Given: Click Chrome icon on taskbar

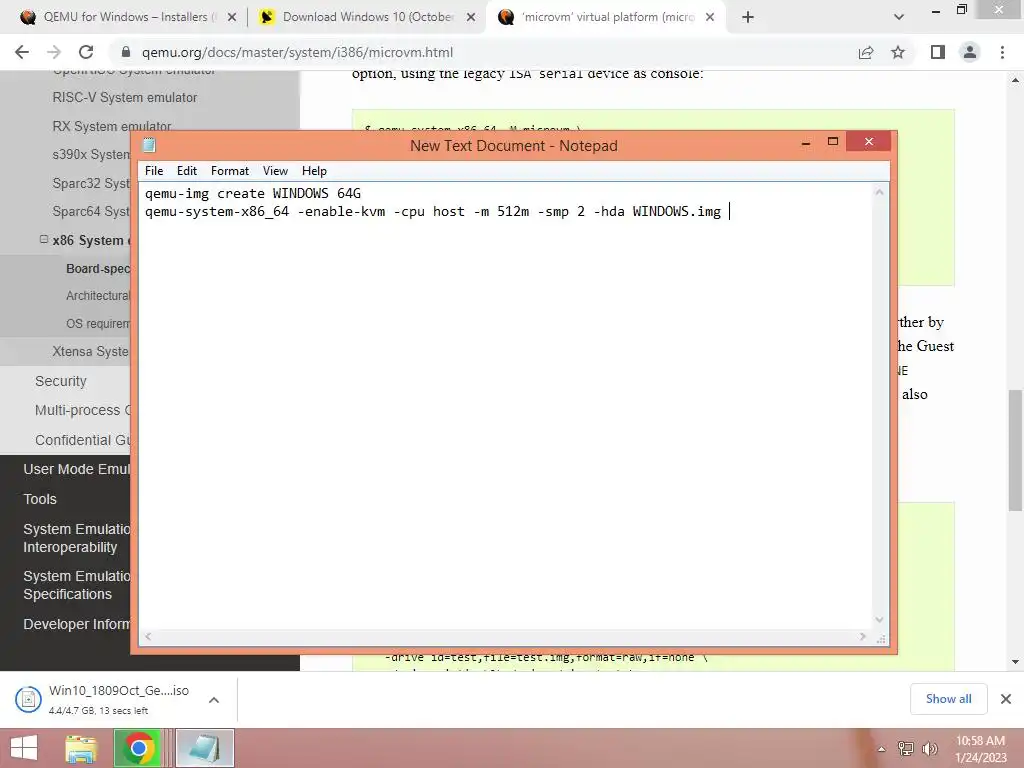Looking at the screenshot, I should pos(138,748).
